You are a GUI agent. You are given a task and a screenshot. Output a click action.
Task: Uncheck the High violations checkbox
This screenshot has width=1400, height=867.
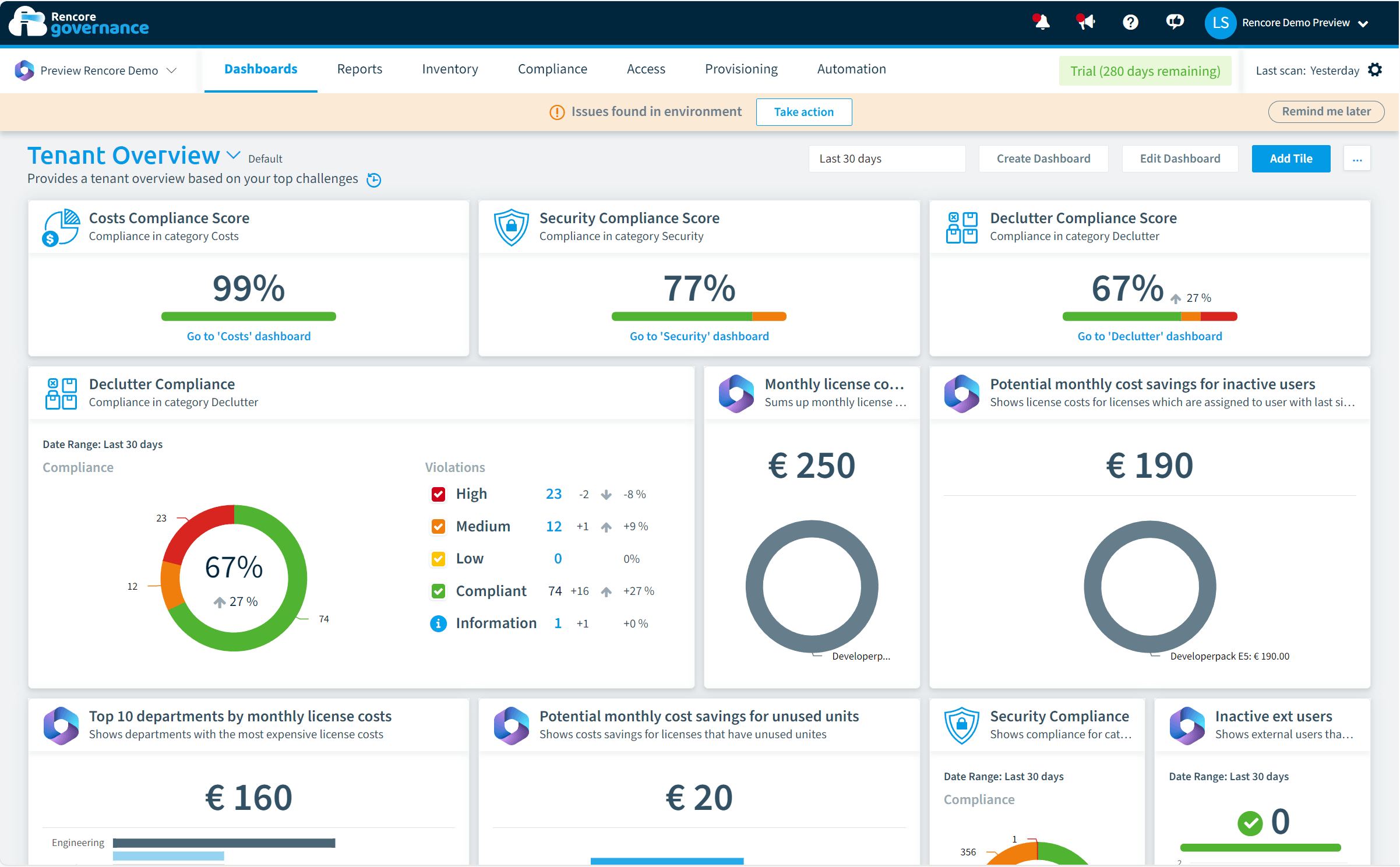(438, 494)
